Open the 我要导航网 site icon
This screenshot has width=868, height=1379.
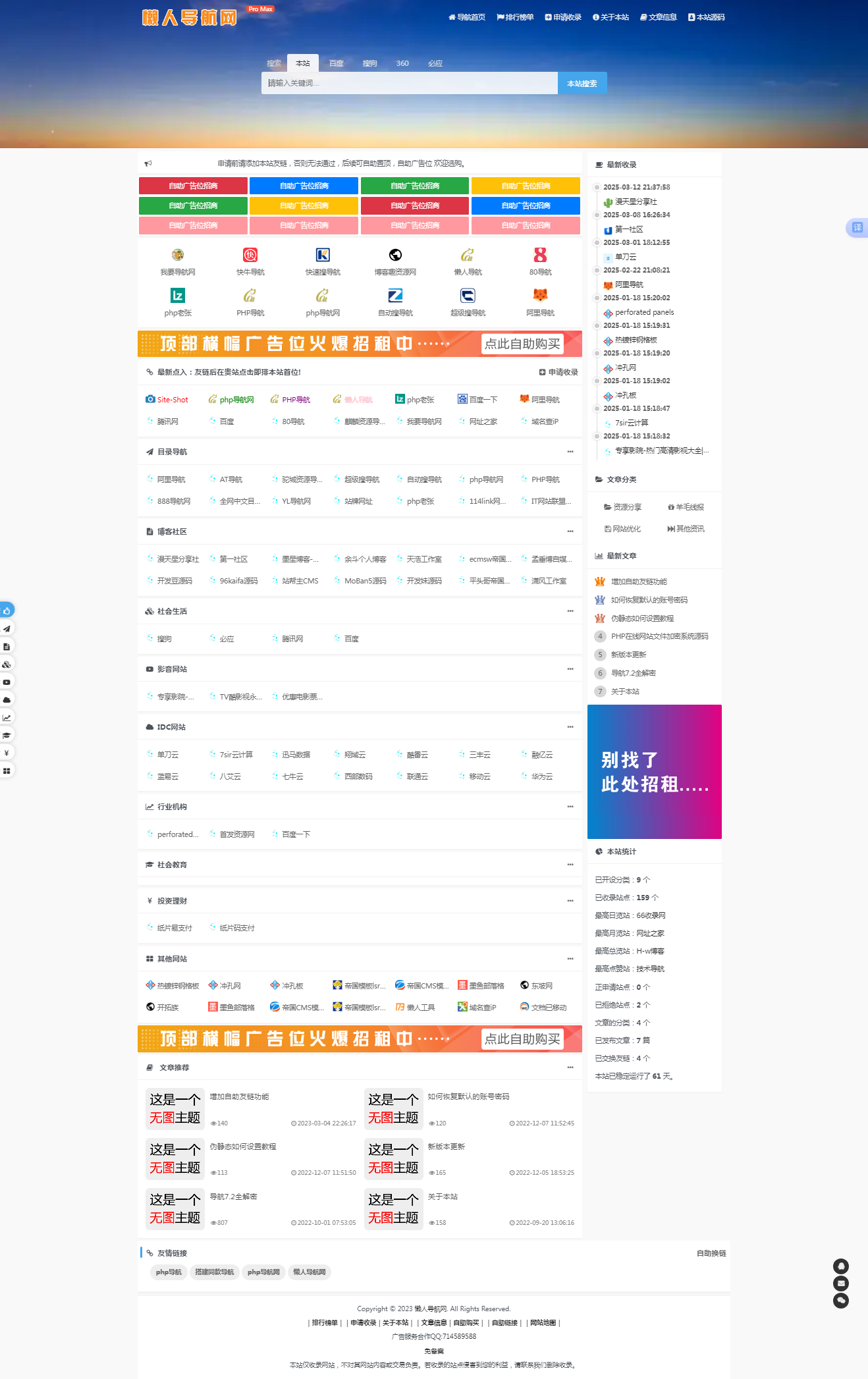coord(178,255)
